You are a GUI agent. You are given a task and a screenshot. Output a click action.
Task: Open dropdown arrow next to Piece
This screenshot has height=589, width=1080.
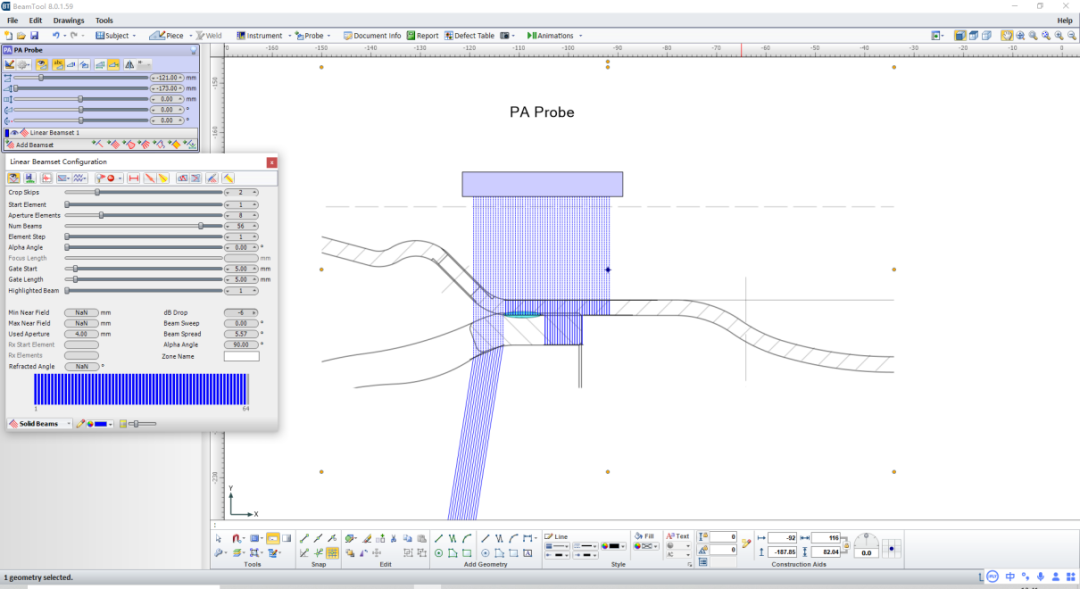click(191, 35)
